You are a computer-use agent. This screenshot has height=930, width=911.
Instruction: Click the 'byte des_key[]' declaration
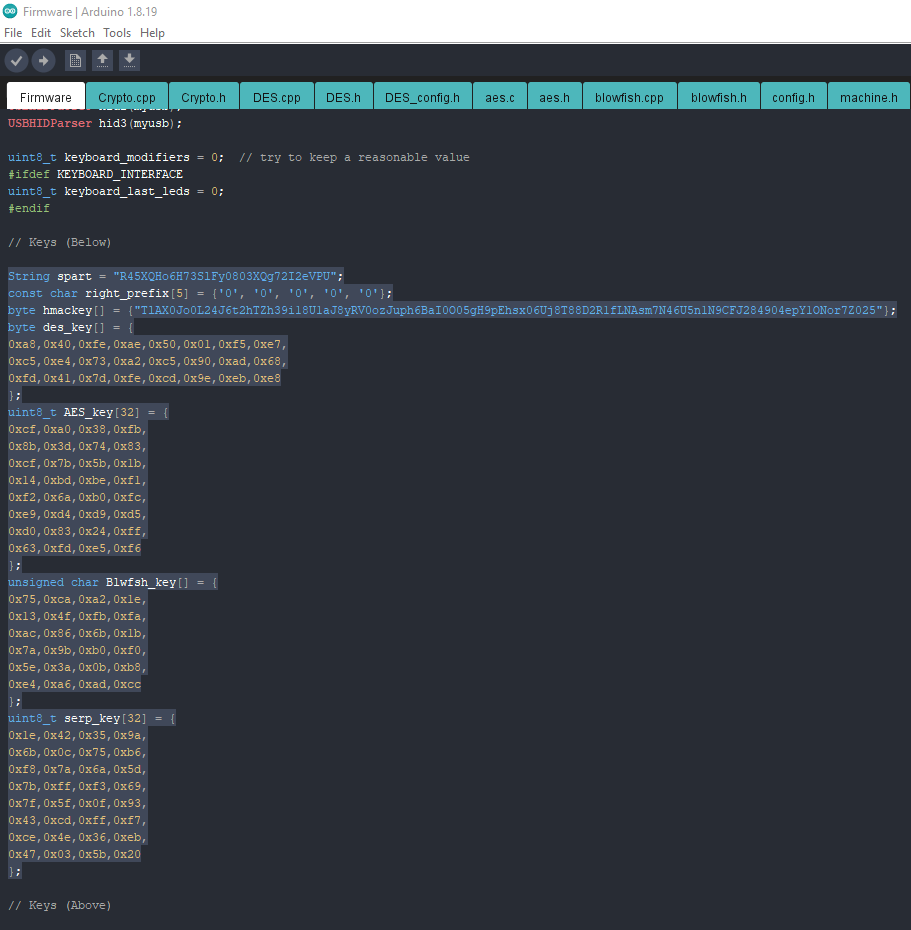tap(71, 327)
